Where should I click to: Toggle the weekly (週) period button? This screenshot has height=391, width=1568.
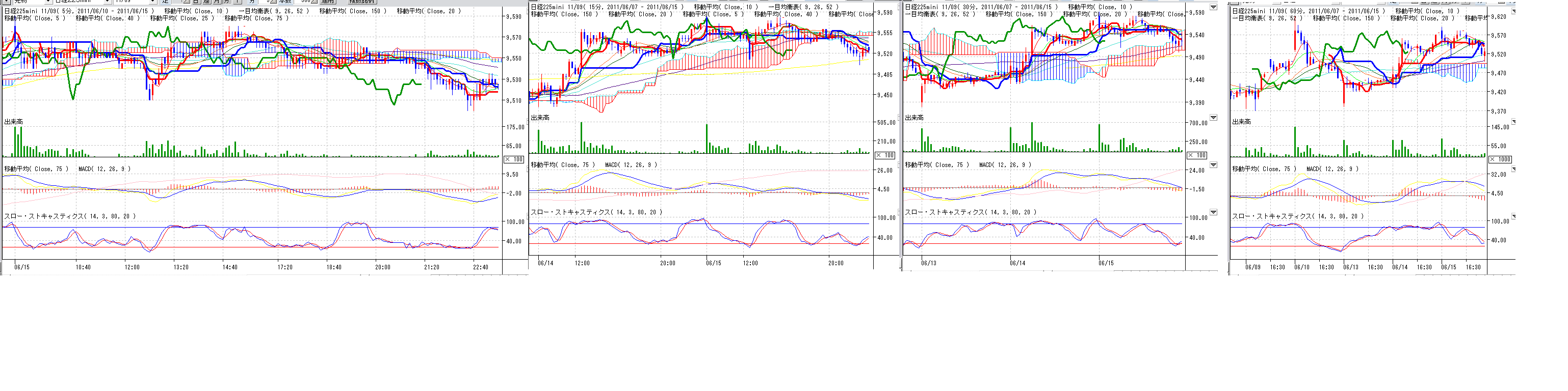click(x=206, y=2)
